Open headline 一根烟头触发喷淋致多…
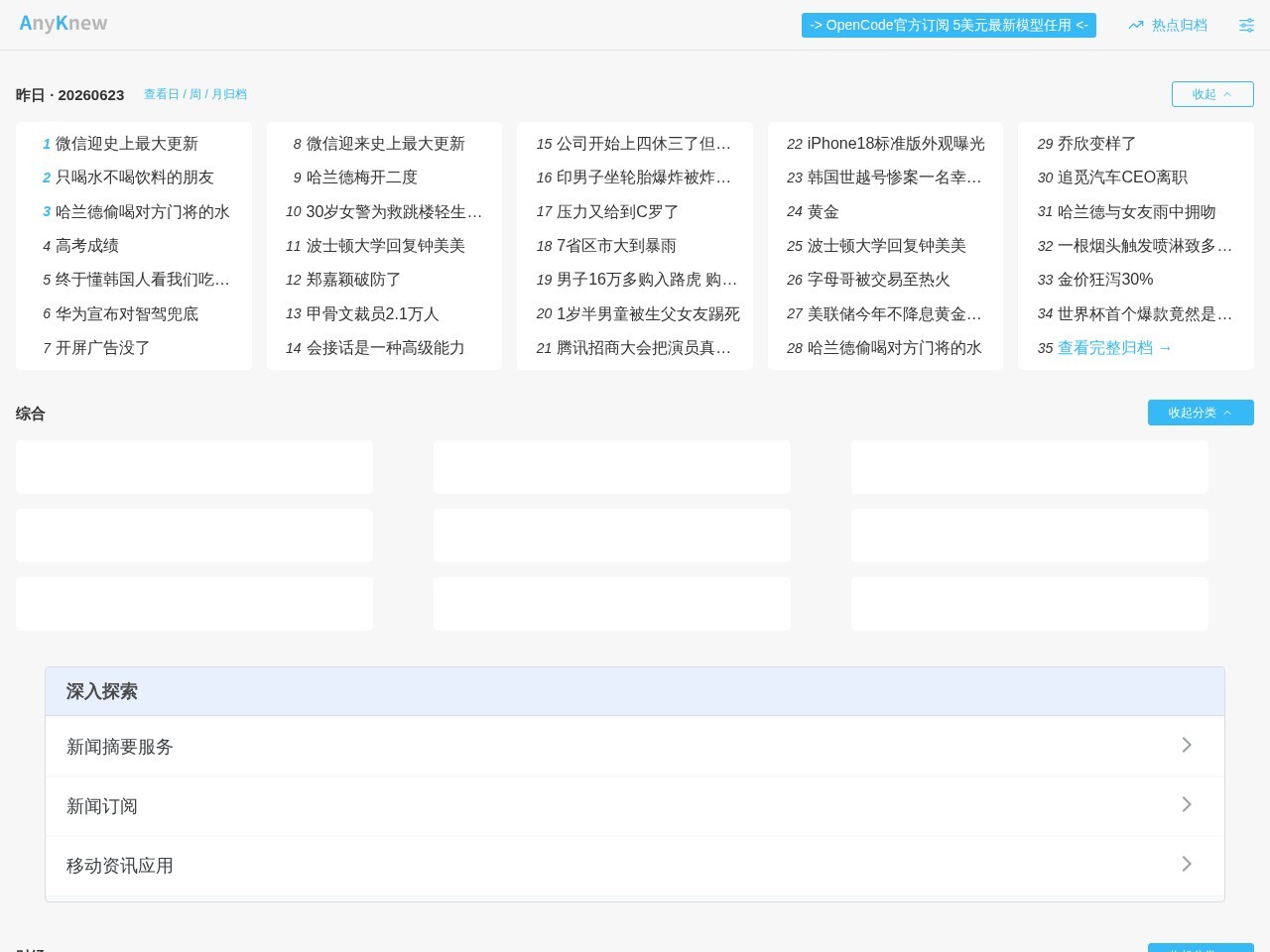This screenshot has height=952, width=1270. [1145, 246]
